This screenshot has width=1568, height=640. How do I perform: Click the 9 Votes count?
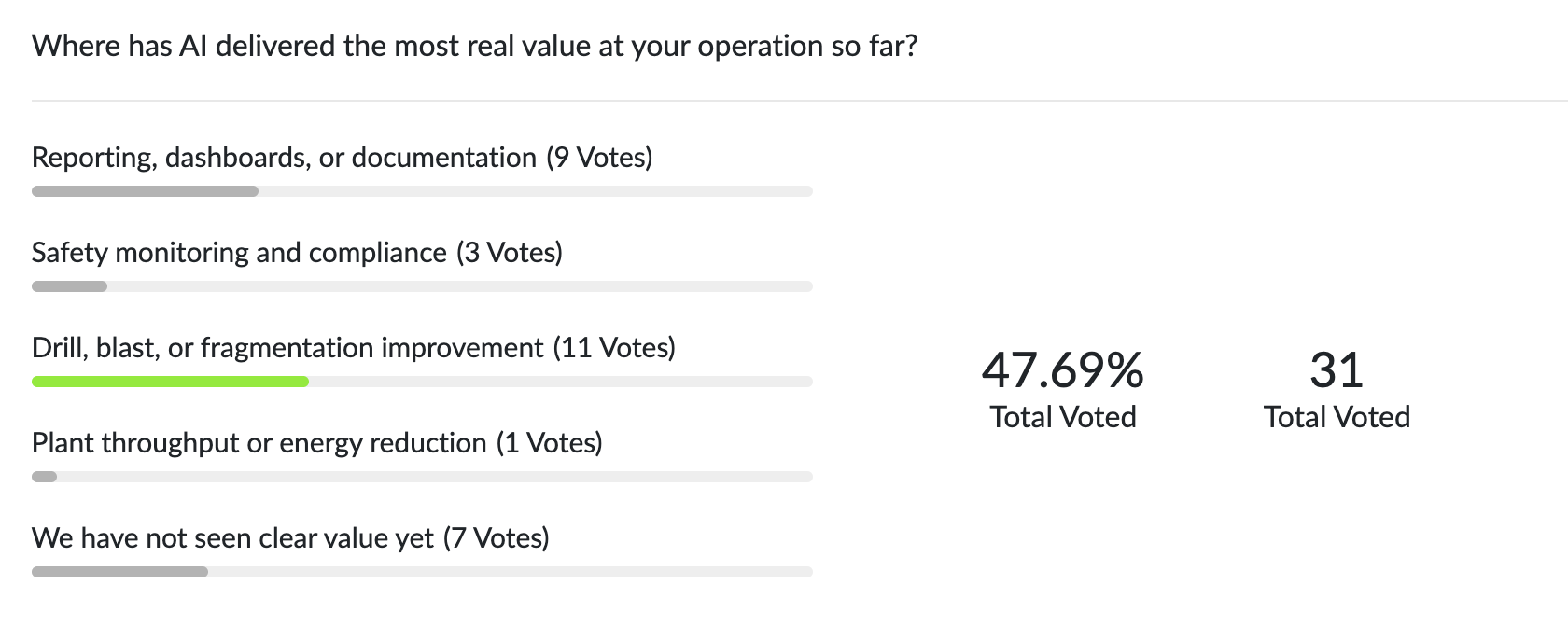coord(599,158)
